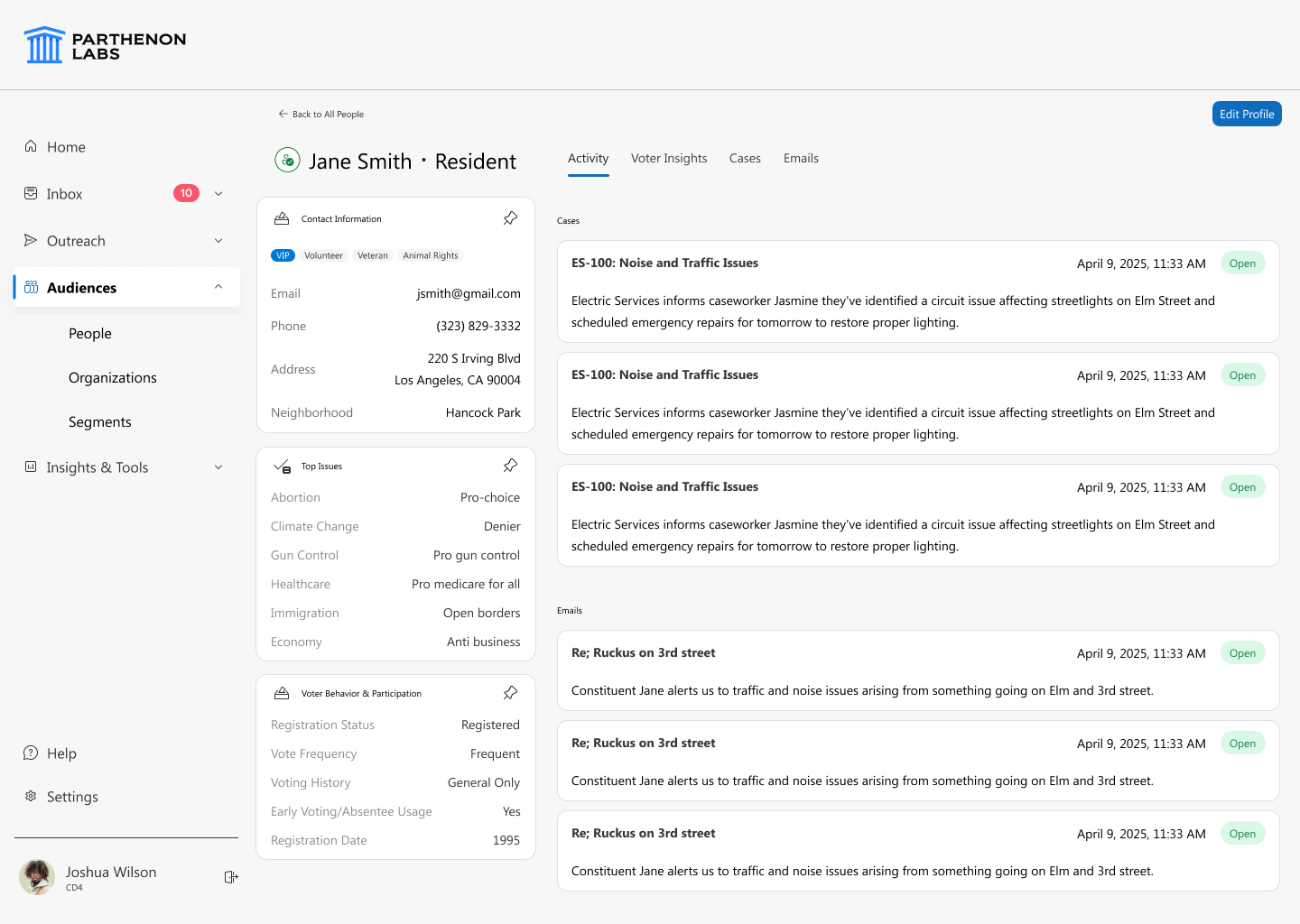Image resolution: width=1300 pixels, height=924 pixels.
Task: Click the jsmith@gmail.com email address
Action: (x=469, y=293)
